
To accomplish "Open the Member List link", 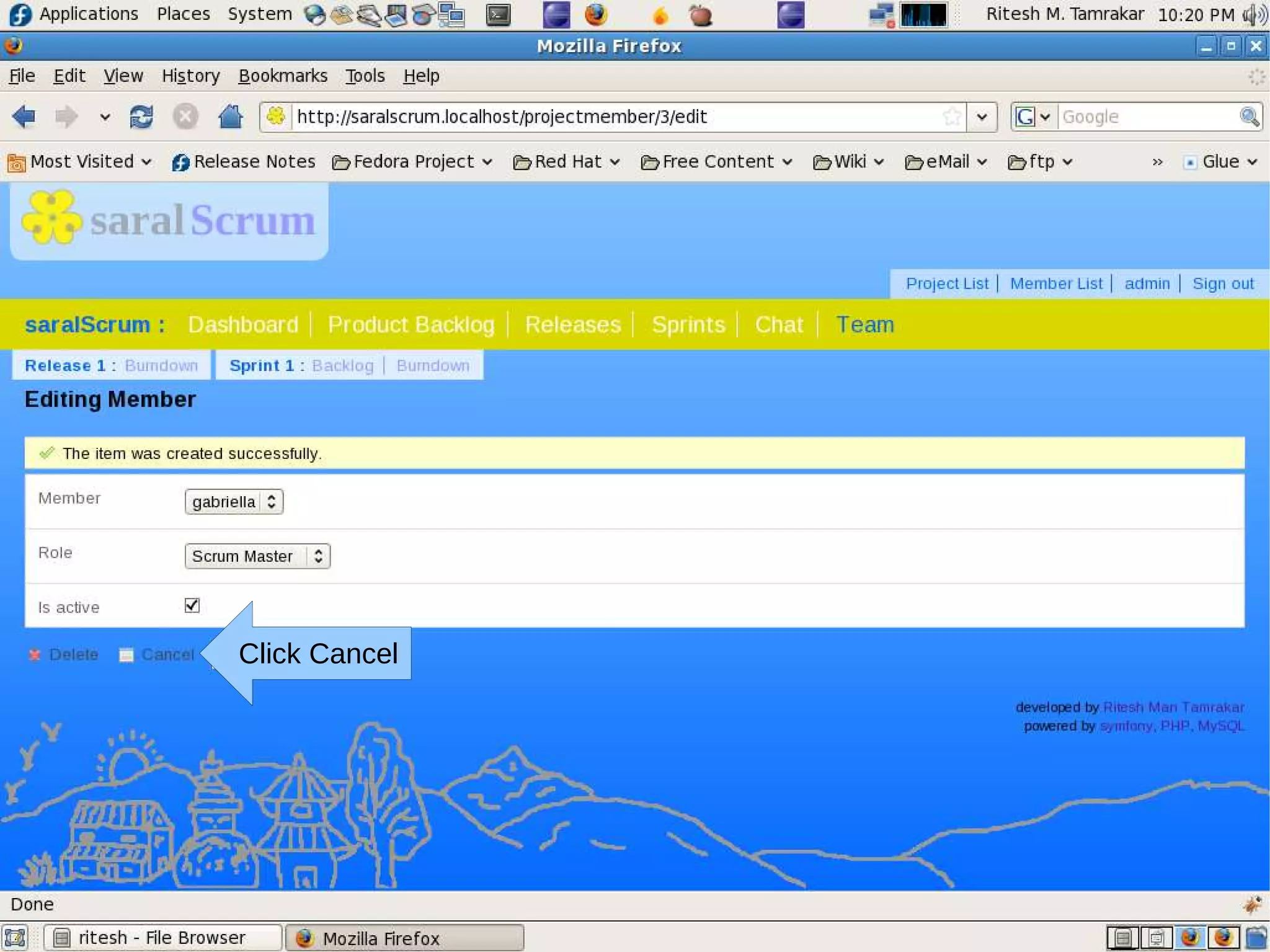I will click(x=1056, y=283).
